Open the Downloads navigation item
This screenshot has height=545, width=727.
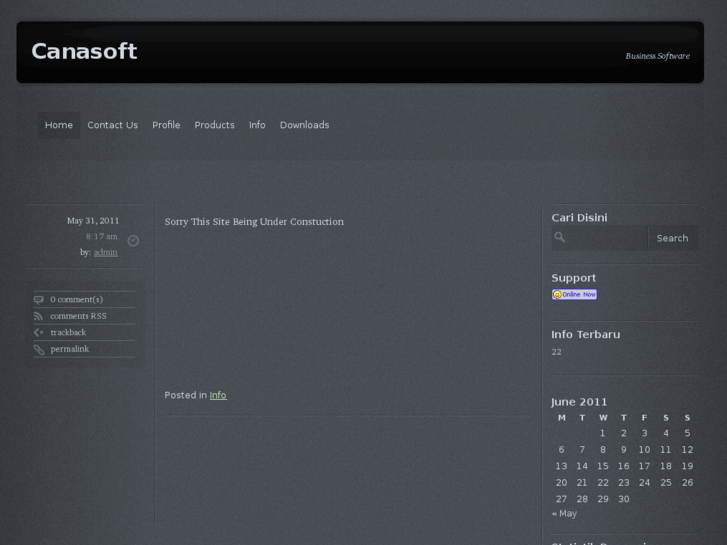click(304, 125)
